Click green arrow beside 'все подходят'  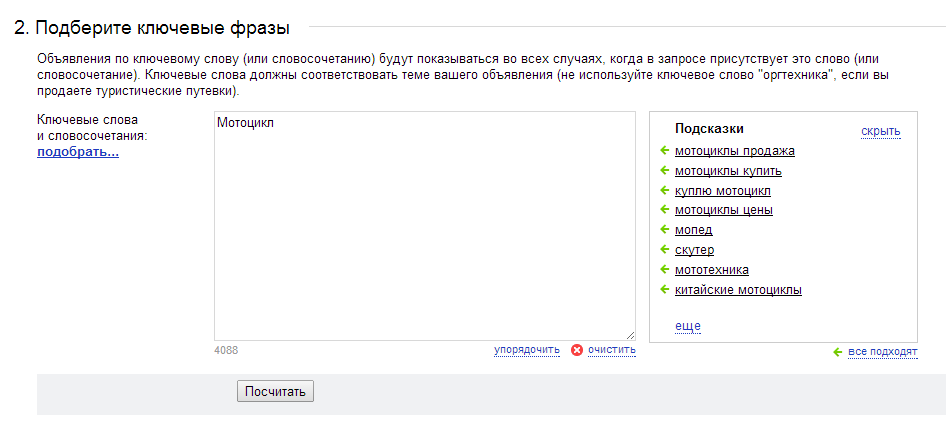837,352
